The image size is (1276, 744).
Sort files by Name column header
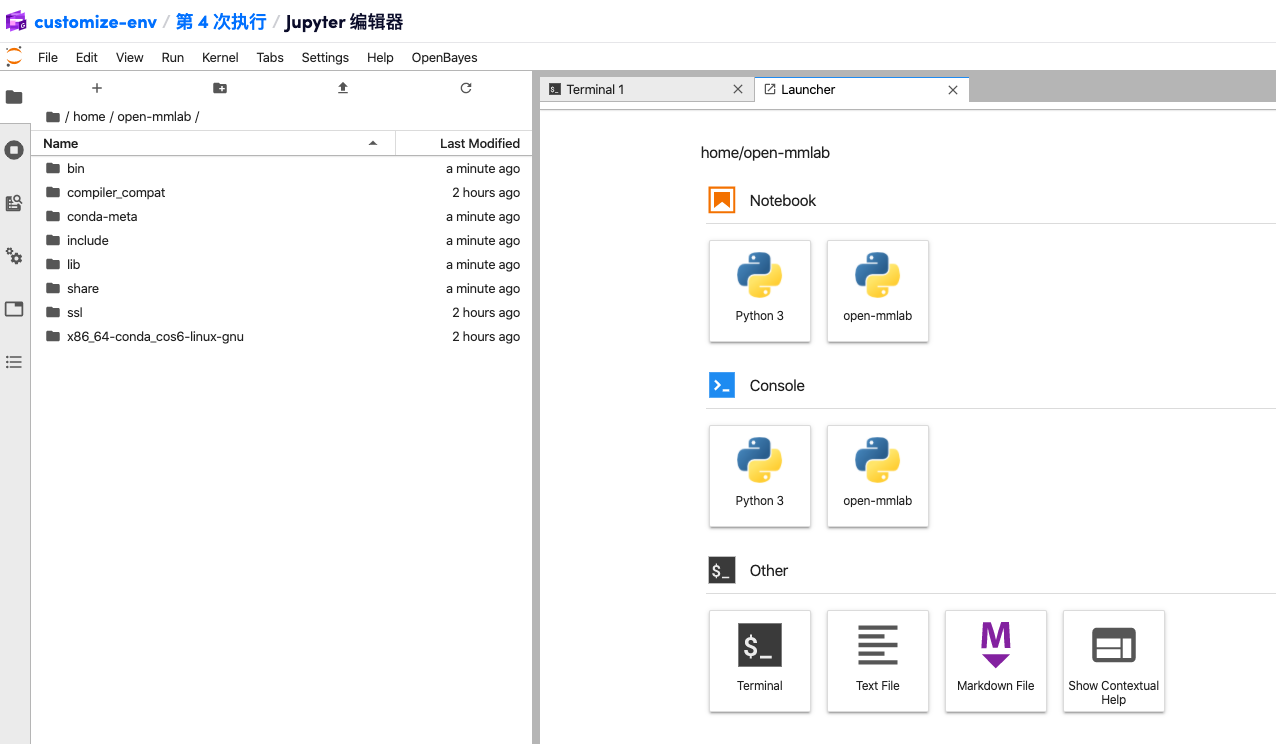[61, 143]
